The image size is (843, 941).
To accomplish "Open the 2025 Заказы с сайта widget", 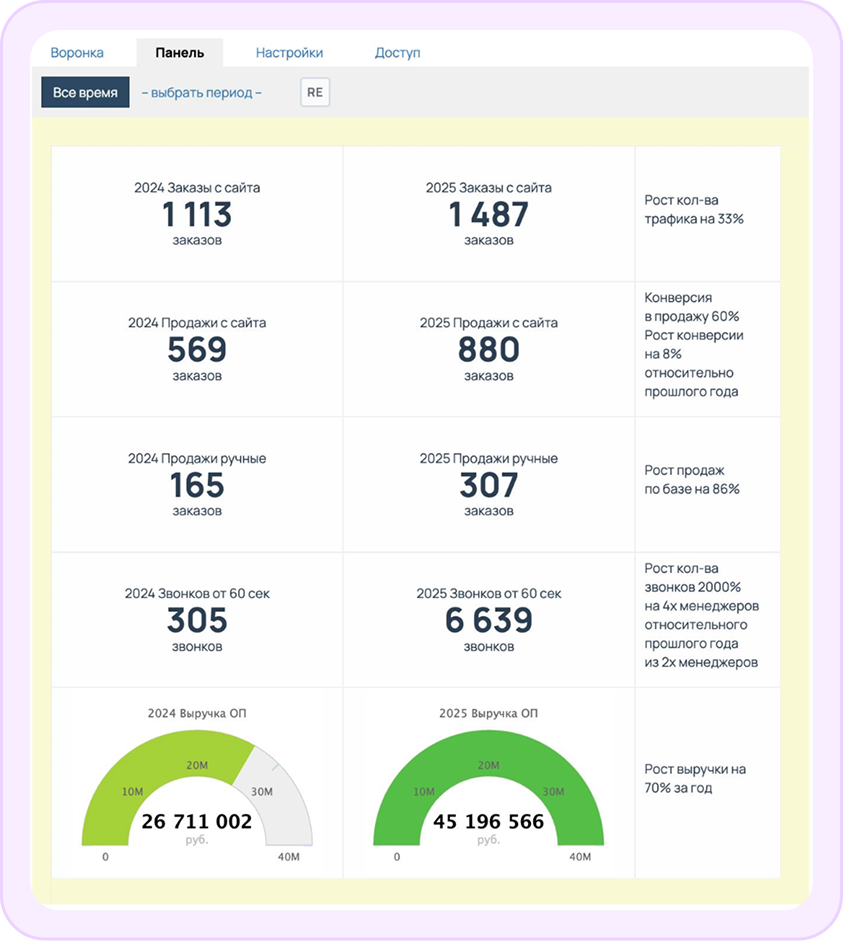I will [x=488, y=214].
